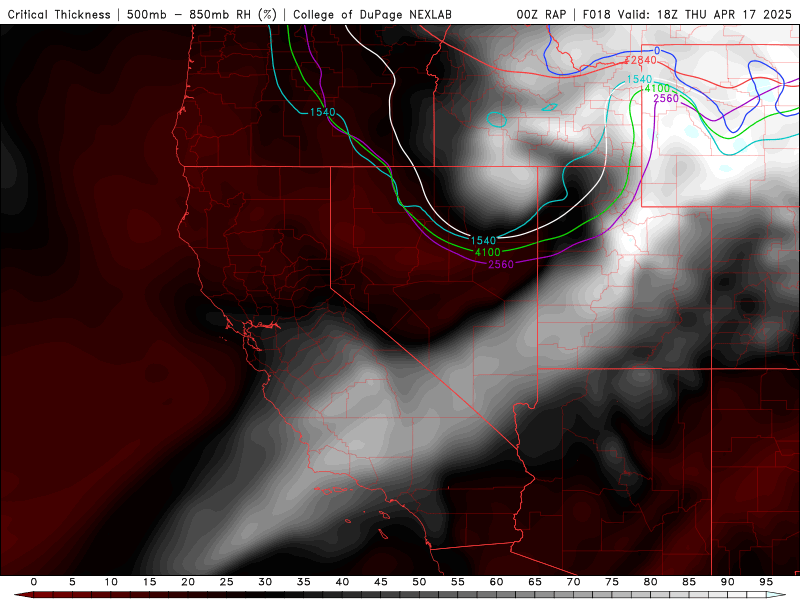Viewport: 800px width, 600px height.
Task: Select the lowest purple "2560" label on the map
Action: point(501,264)
